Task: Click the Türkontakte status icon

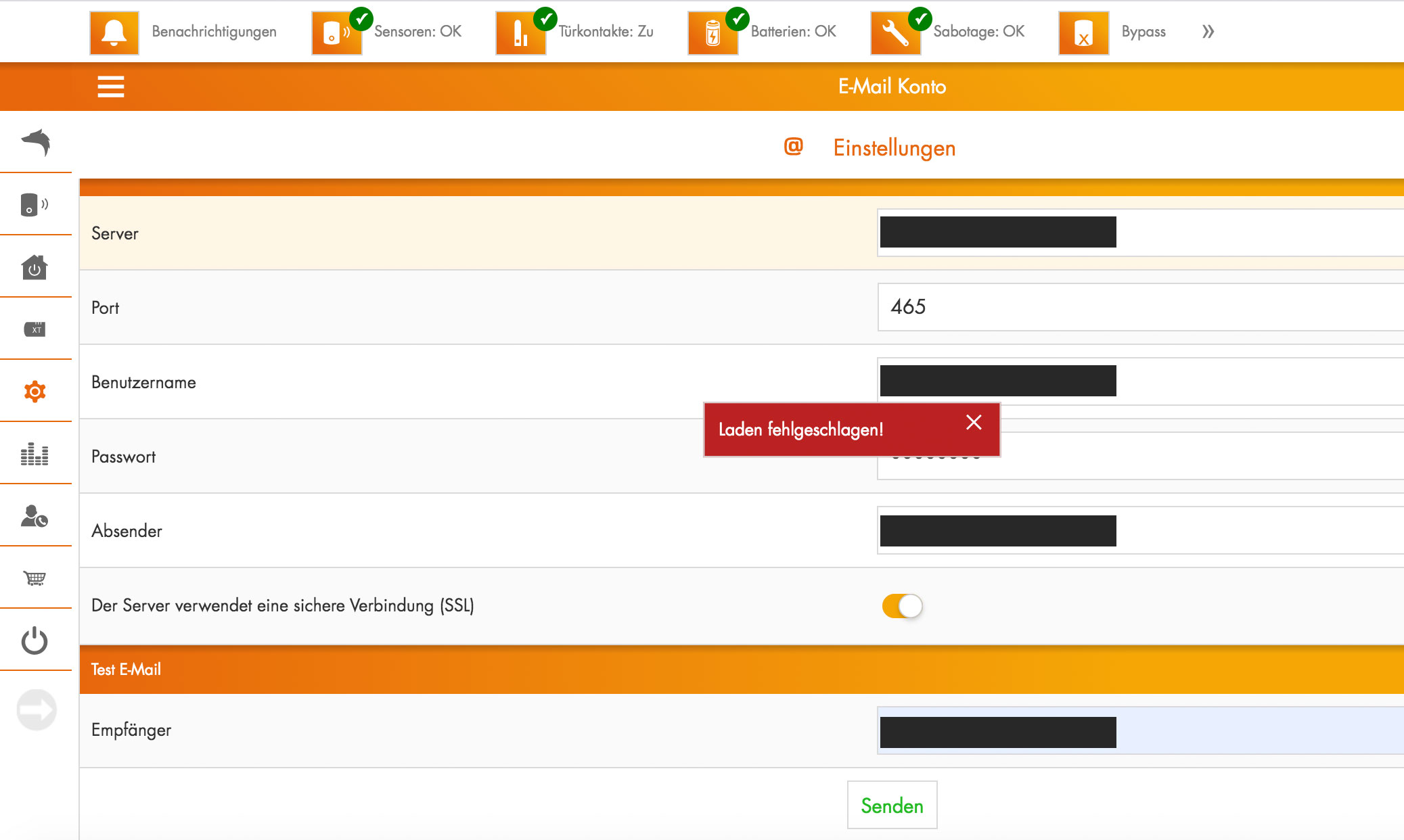Action: 520,32
